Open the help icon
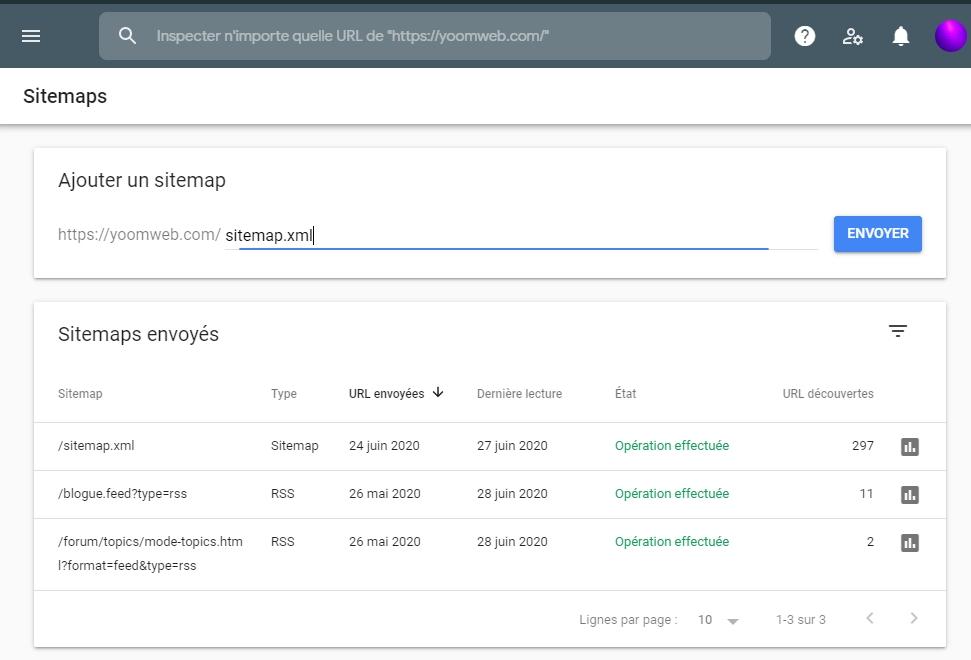Viewport: 971px width, 660px height. coord(804,35)
